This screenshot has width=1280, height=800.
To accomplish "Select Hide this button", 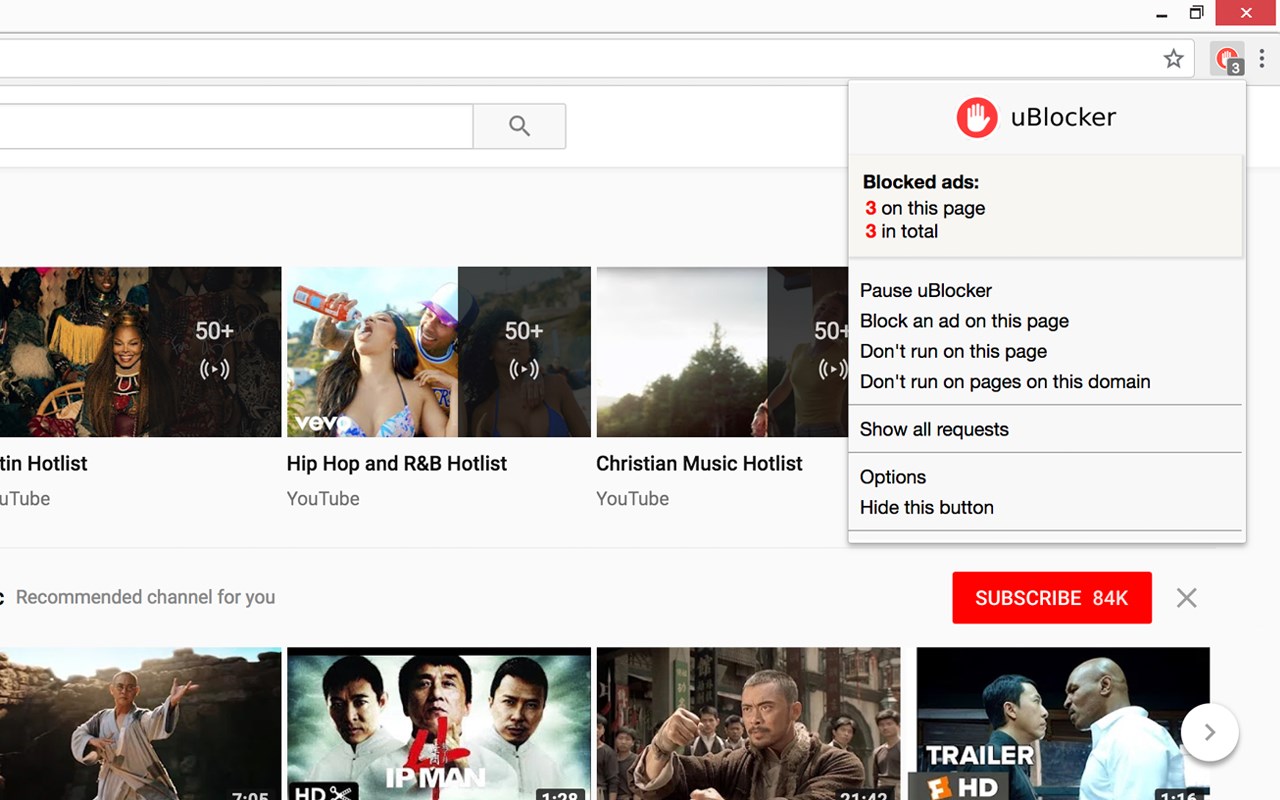I will click(x=927, y=508).
